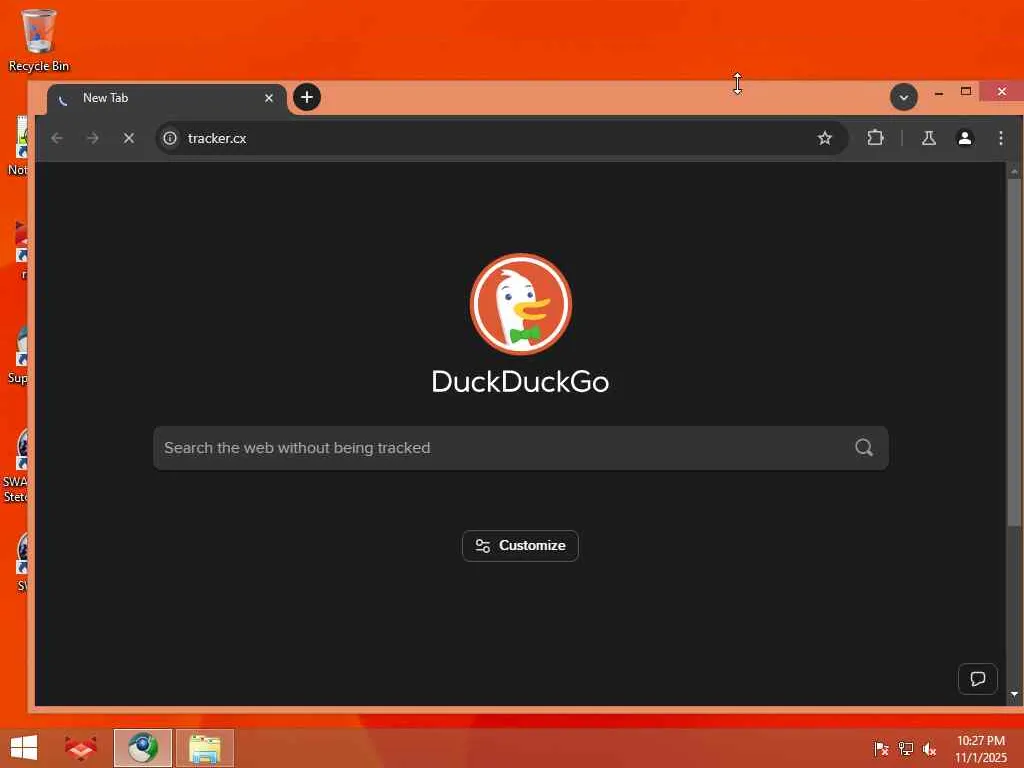Open File Explorer from the taskbar
Screen dimensions: 1024x768
(x=205, y=748)
